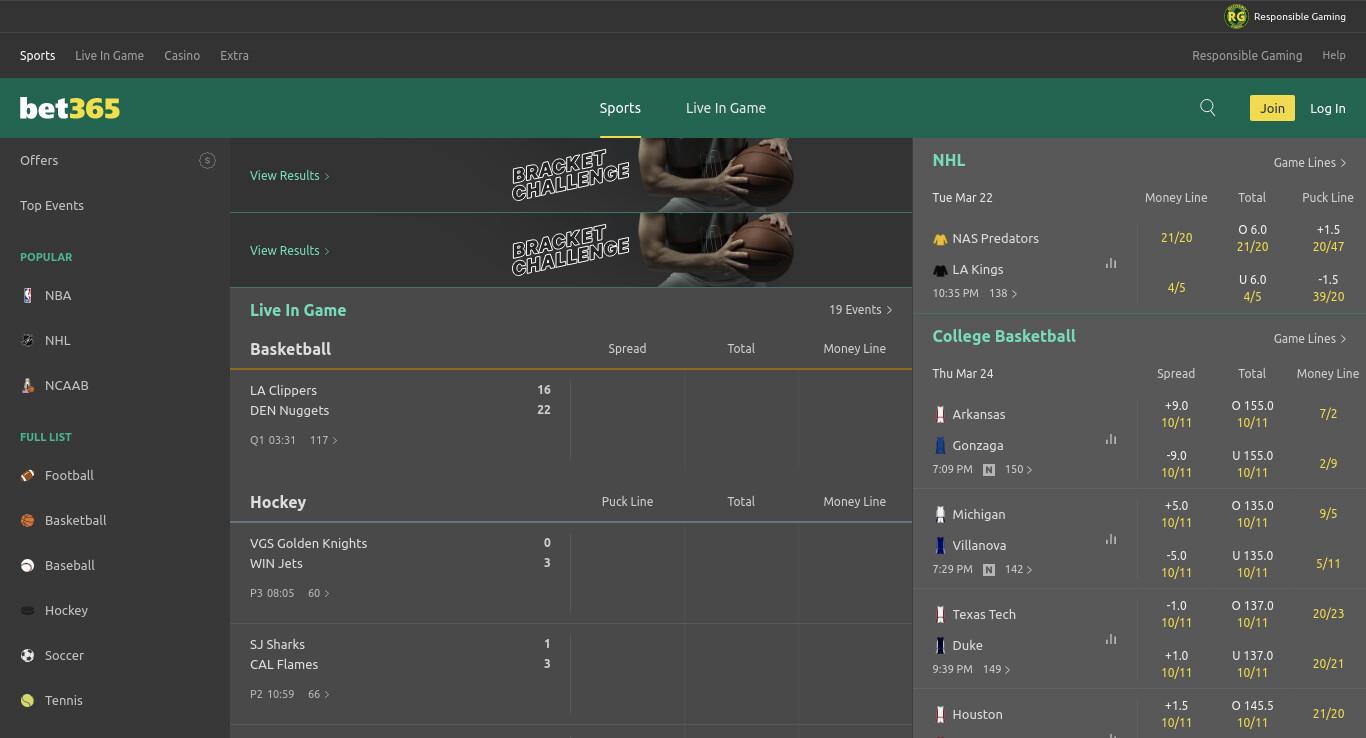1366x738 pixels.
Task: Select LA Kings -1.5 puck line 39/20
Action: coord(1328,288)
